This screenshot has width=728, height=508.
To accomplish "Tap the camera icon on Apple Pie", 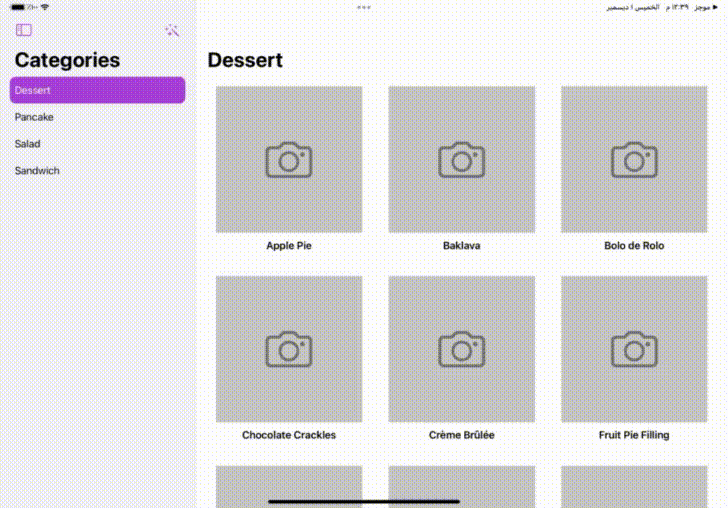I will [x=289, y=160].
